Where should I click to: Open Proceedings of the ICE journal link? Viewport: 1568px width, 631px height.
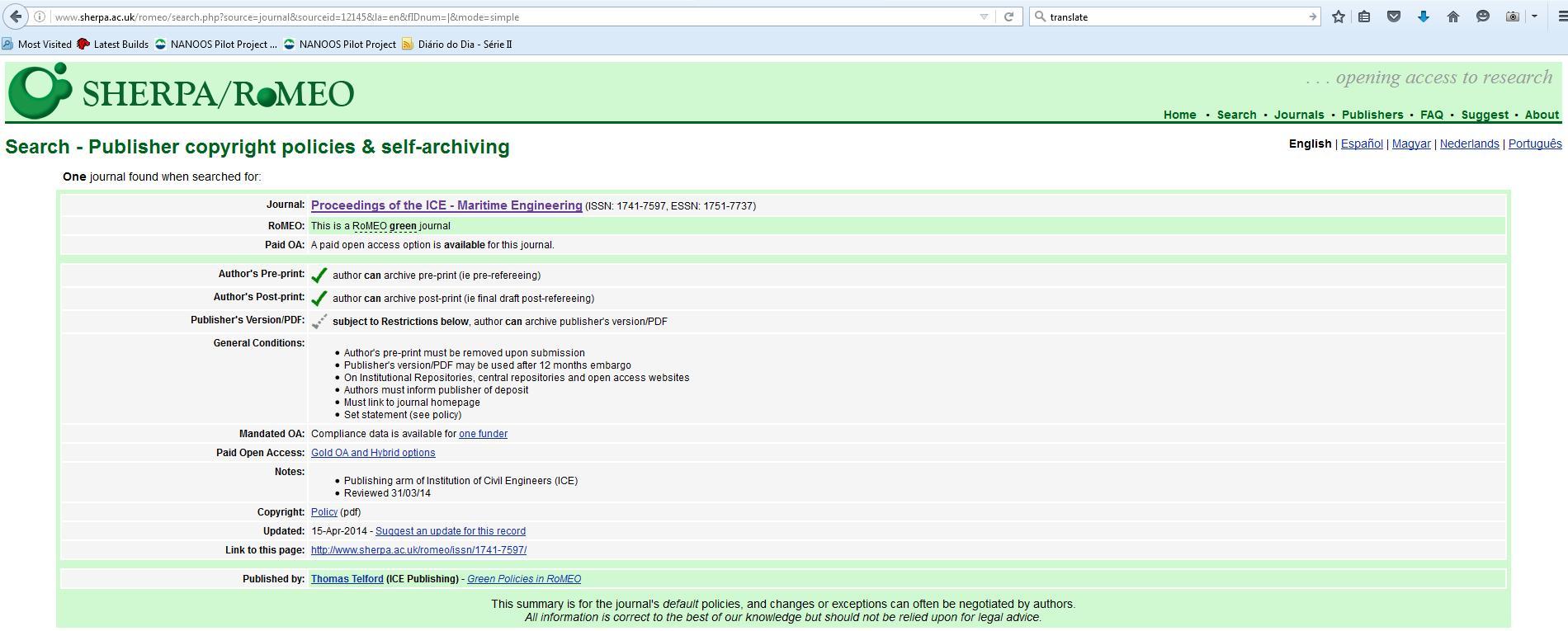(446, 205)
